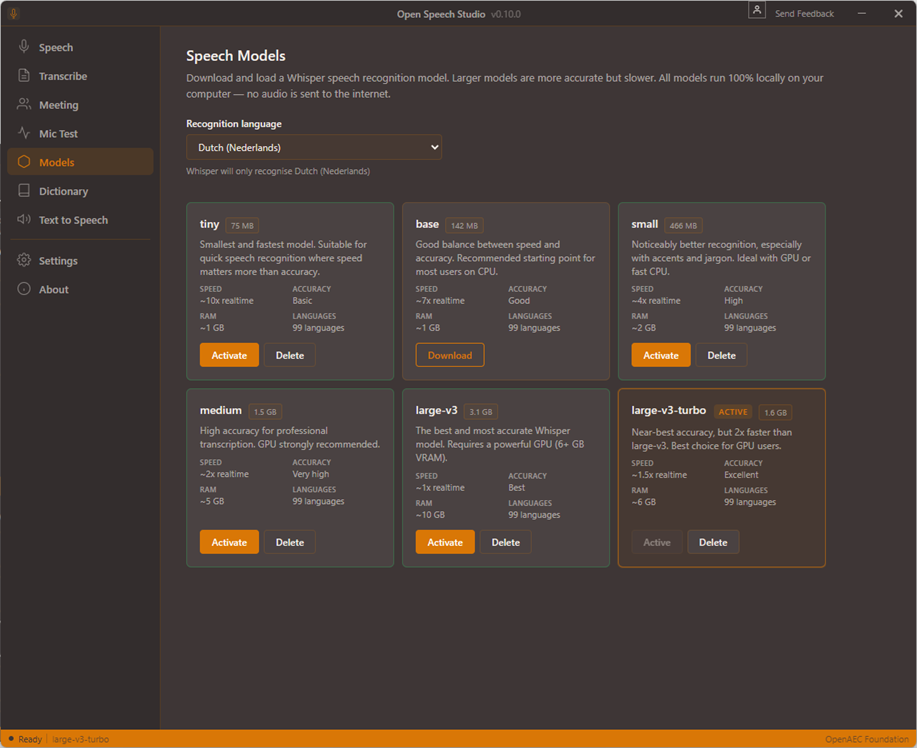This screenshot has height=748, width=917.
Task: Click the Very high accuracy value
Action: click(311, 474)
